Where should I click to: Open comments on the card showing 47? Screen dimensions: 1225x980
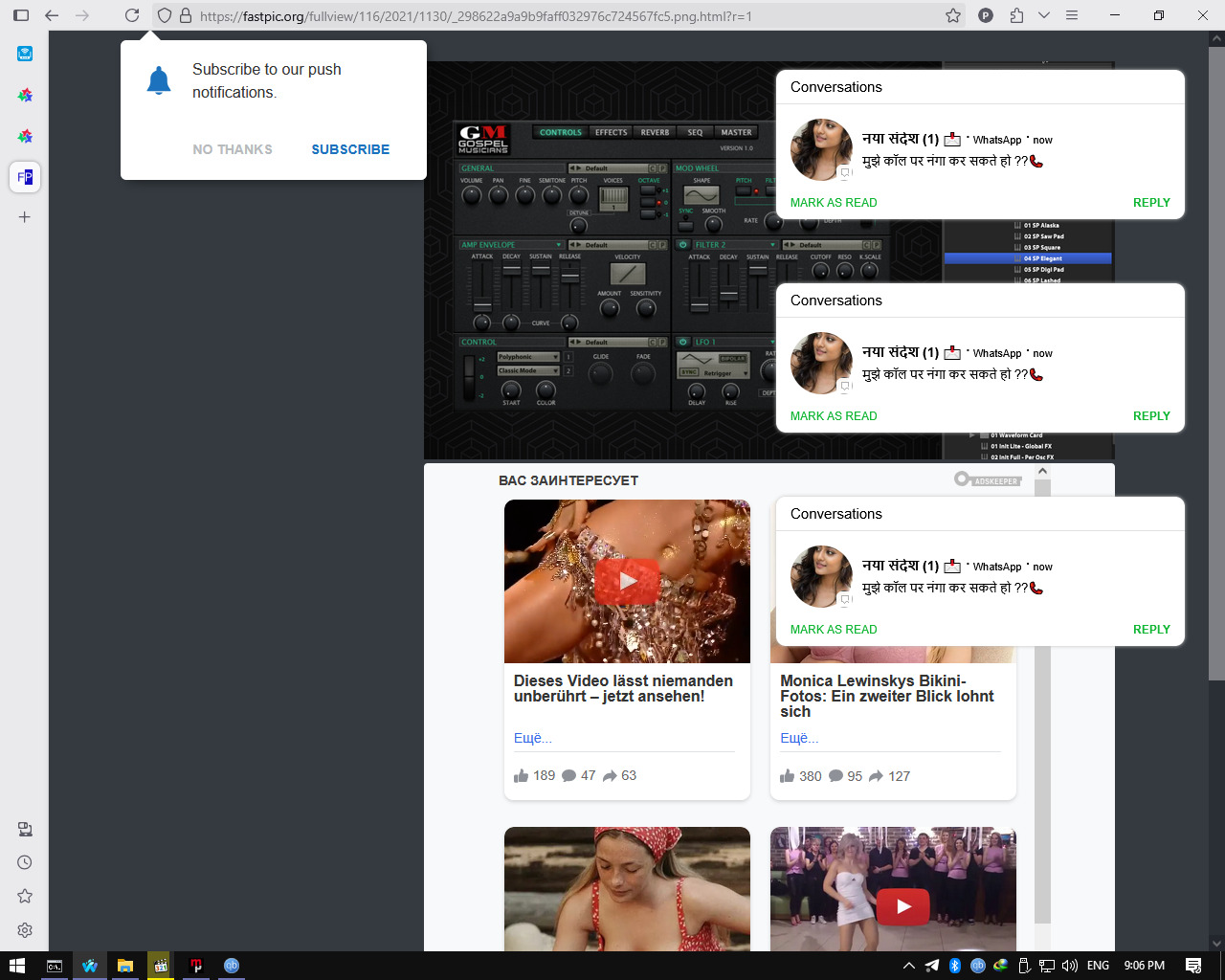[569, 776]
